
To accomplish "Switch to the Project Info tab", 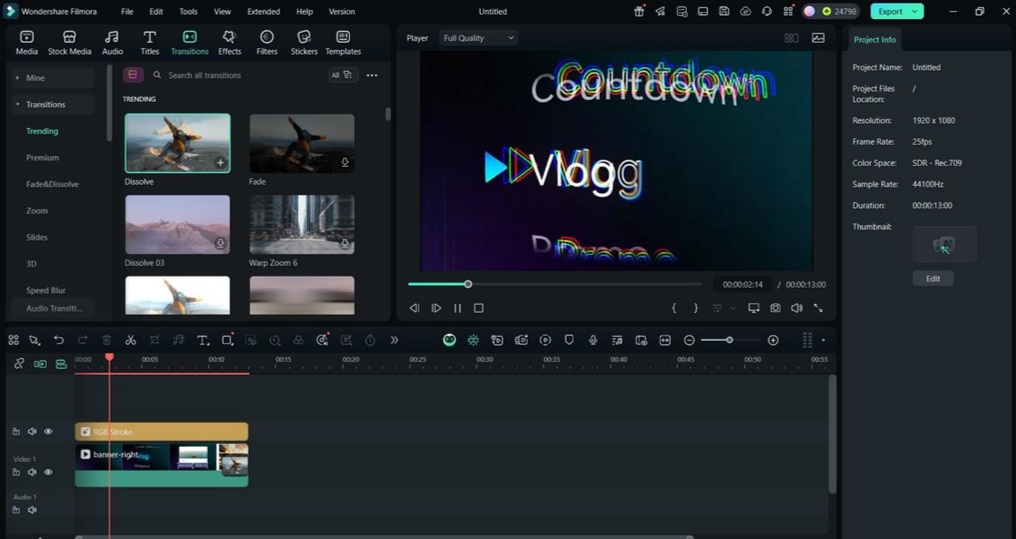I will tap(874, 40).
